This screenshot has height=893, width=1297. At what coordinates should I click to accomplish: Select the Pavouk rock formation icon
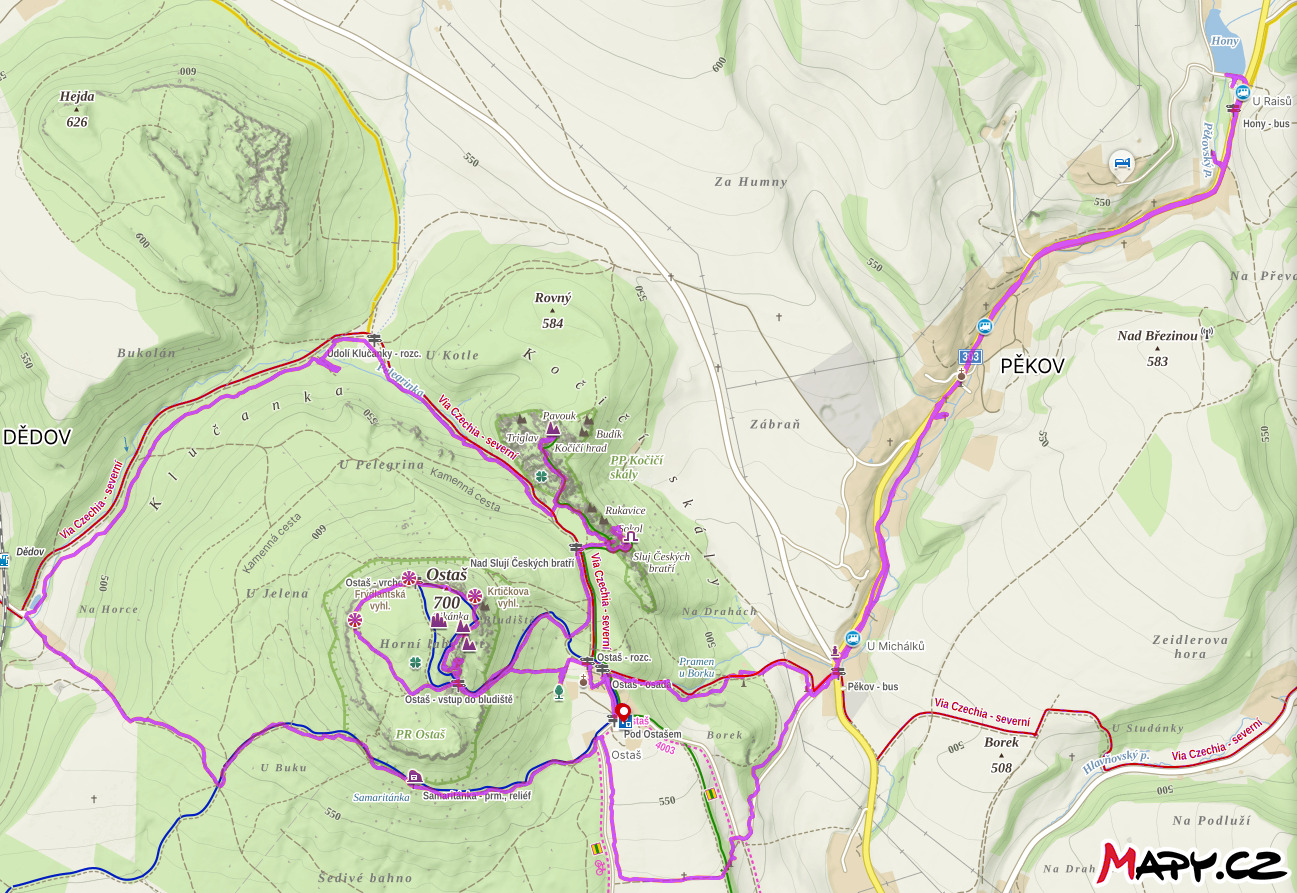tap(553, 428)
